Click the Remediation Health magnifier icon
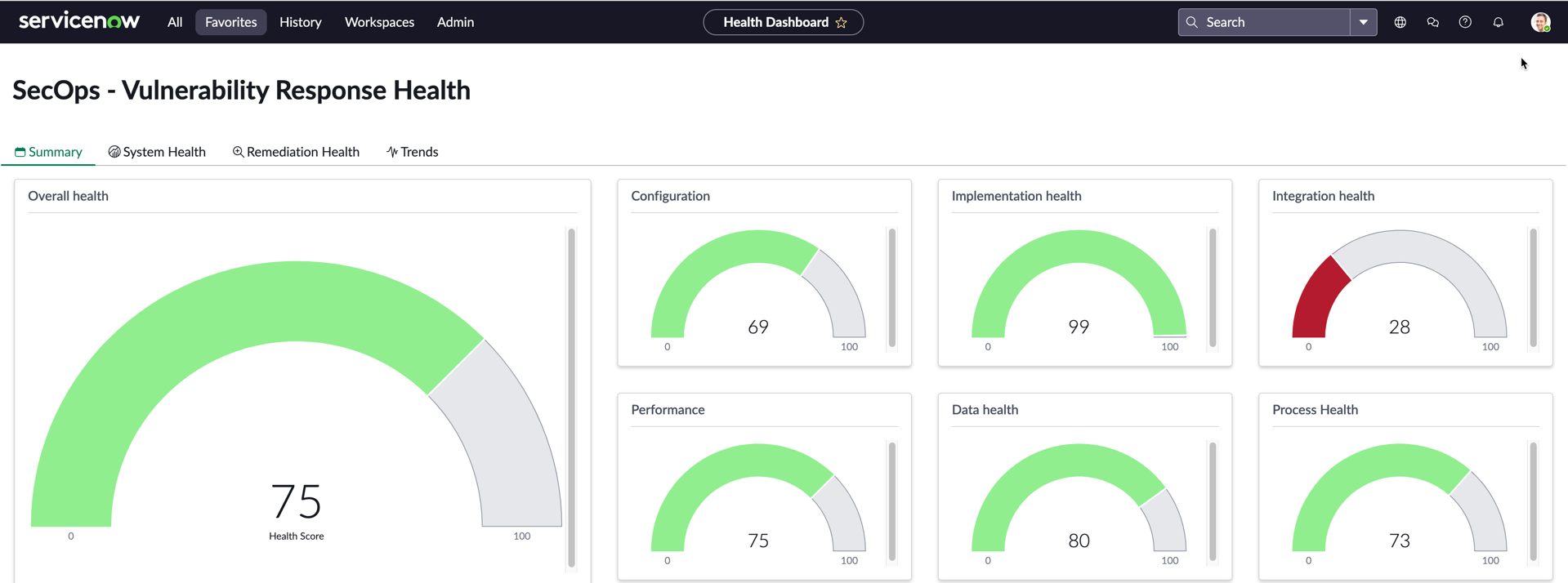1568x583 pixels. [x=238, y=152]
